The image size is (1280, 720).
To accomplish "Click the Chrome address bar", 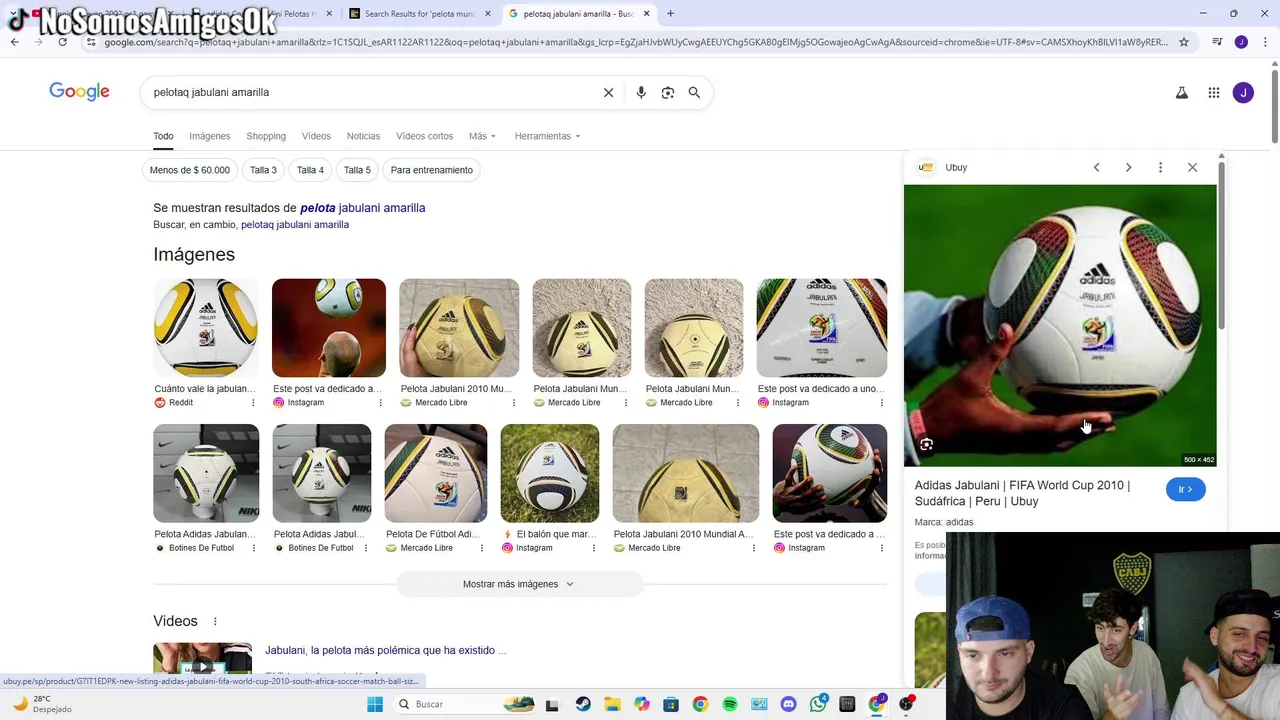I will pyautogui.click(x=636, y=42).
